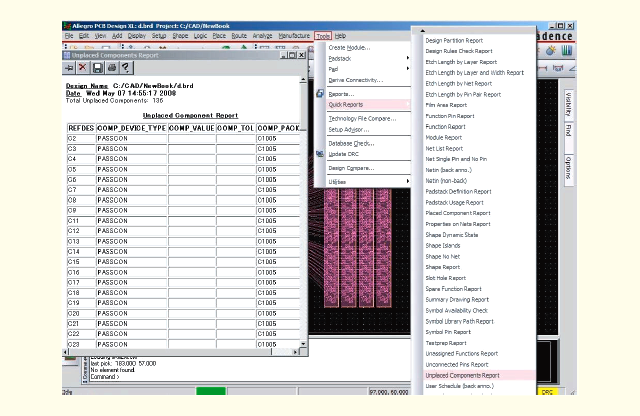Open the Edit menu
Screen dimensions: 640x416
coord(84,36)
